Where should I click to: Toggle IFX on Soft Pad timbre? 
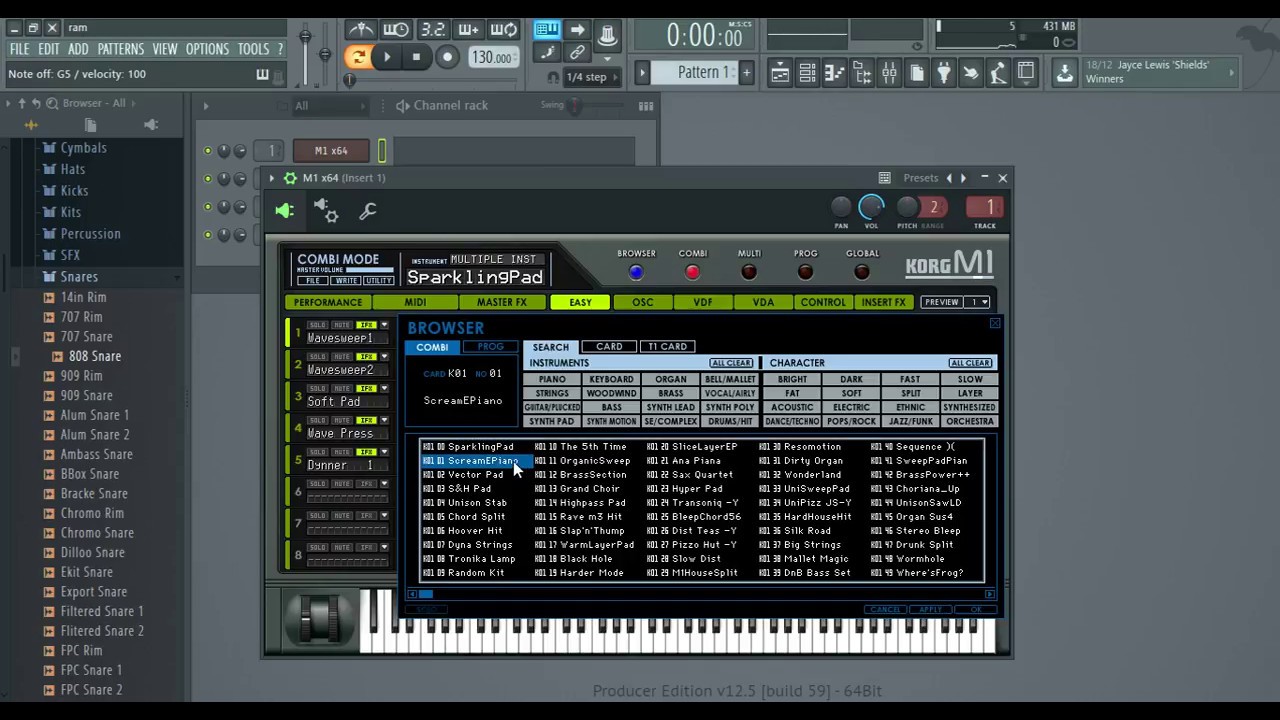(x=367, y=389)
